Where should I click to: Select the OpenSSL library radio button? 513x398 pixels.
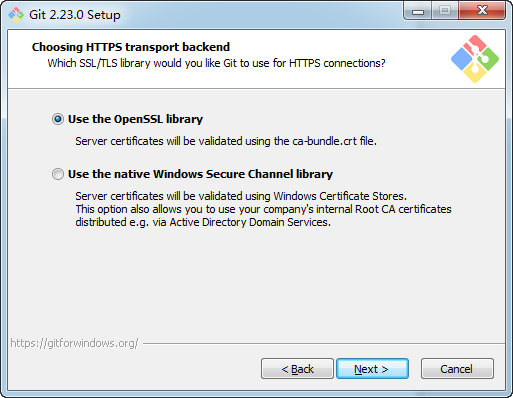click(58, 119)
